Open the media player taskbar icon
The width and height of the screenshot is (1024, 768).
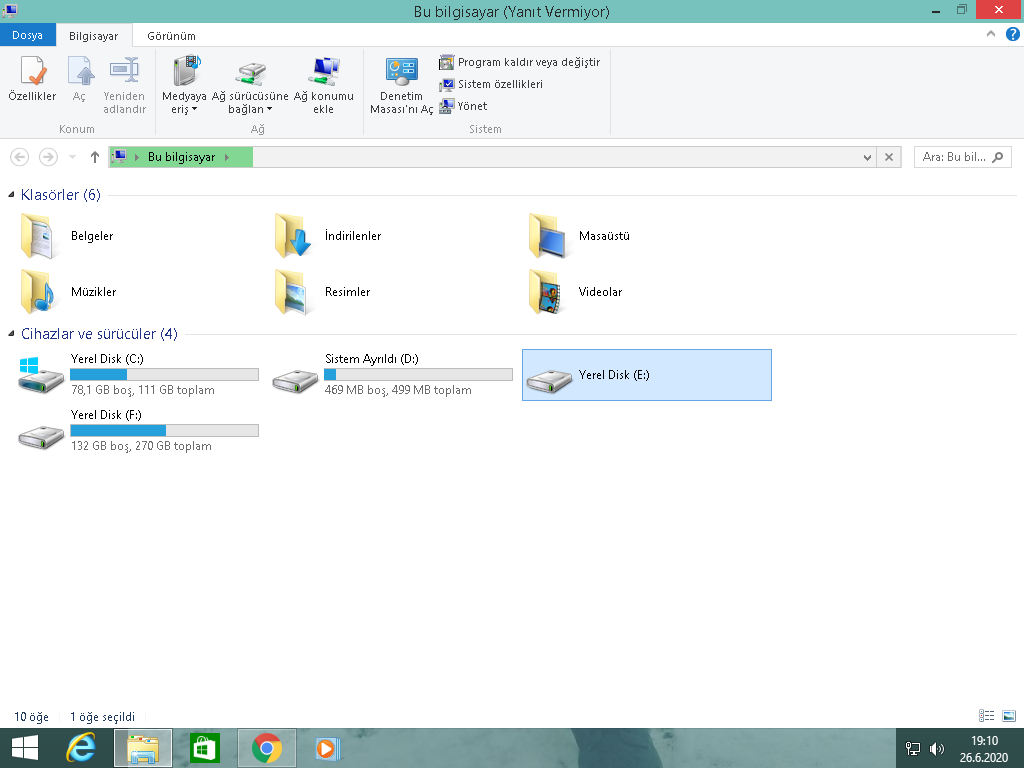328,748
